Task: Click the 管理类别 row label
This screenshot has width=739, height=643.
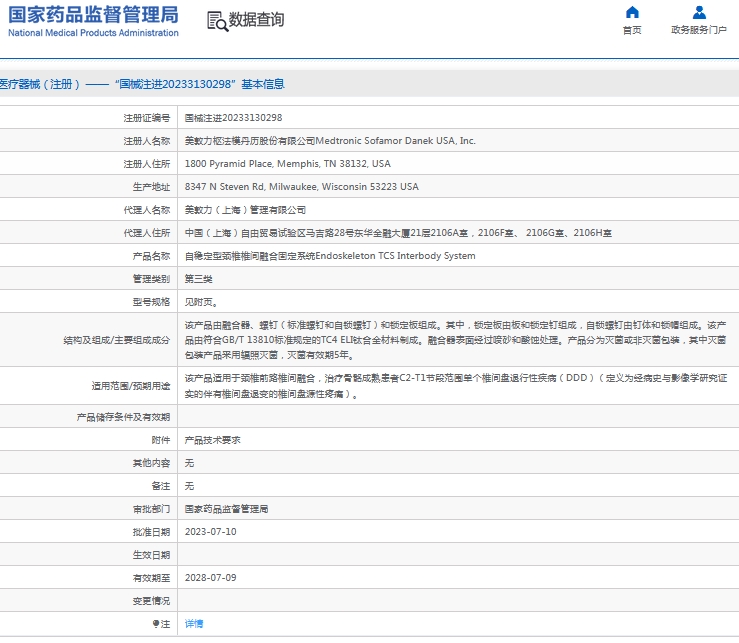Action: tap(151, 279)
